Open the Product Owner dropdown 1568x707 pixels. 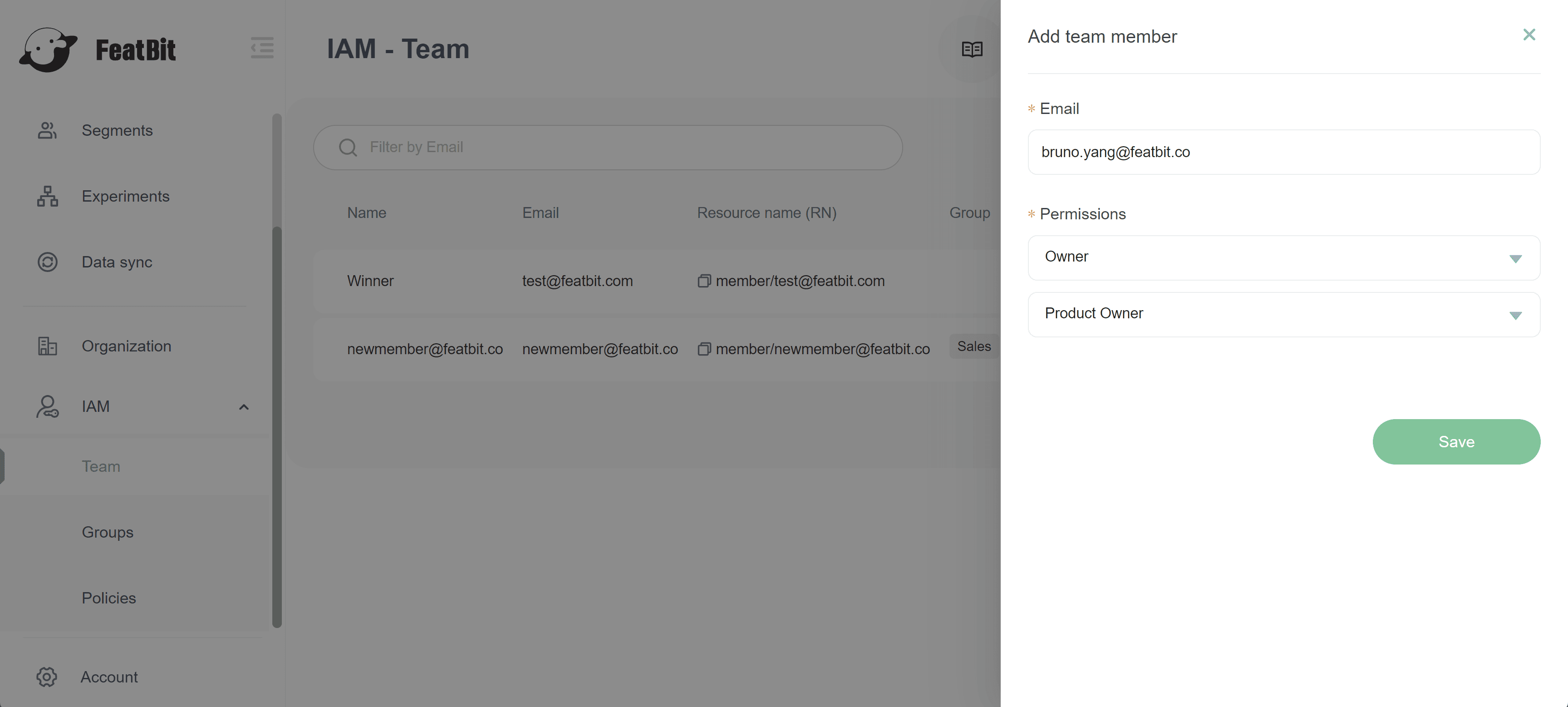pos(1283,314)
